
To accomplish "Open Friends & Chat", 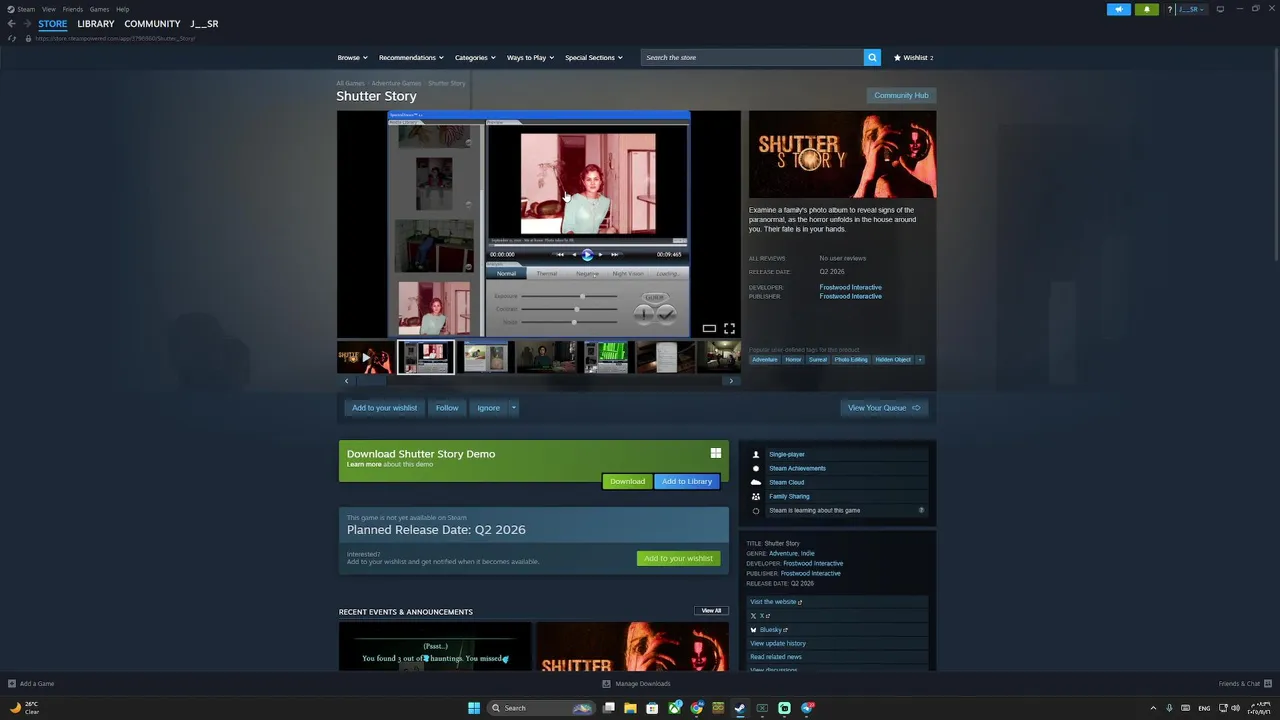I will 1243,684.
